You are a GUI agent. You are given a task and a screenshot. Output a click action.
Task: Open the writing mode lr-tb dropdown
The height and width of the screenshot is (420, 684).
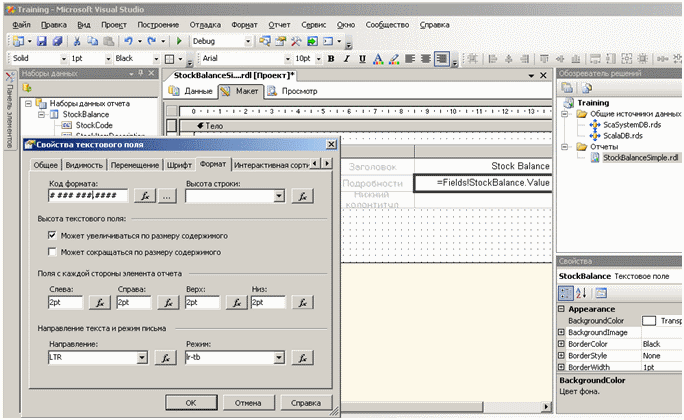[279, 358]
